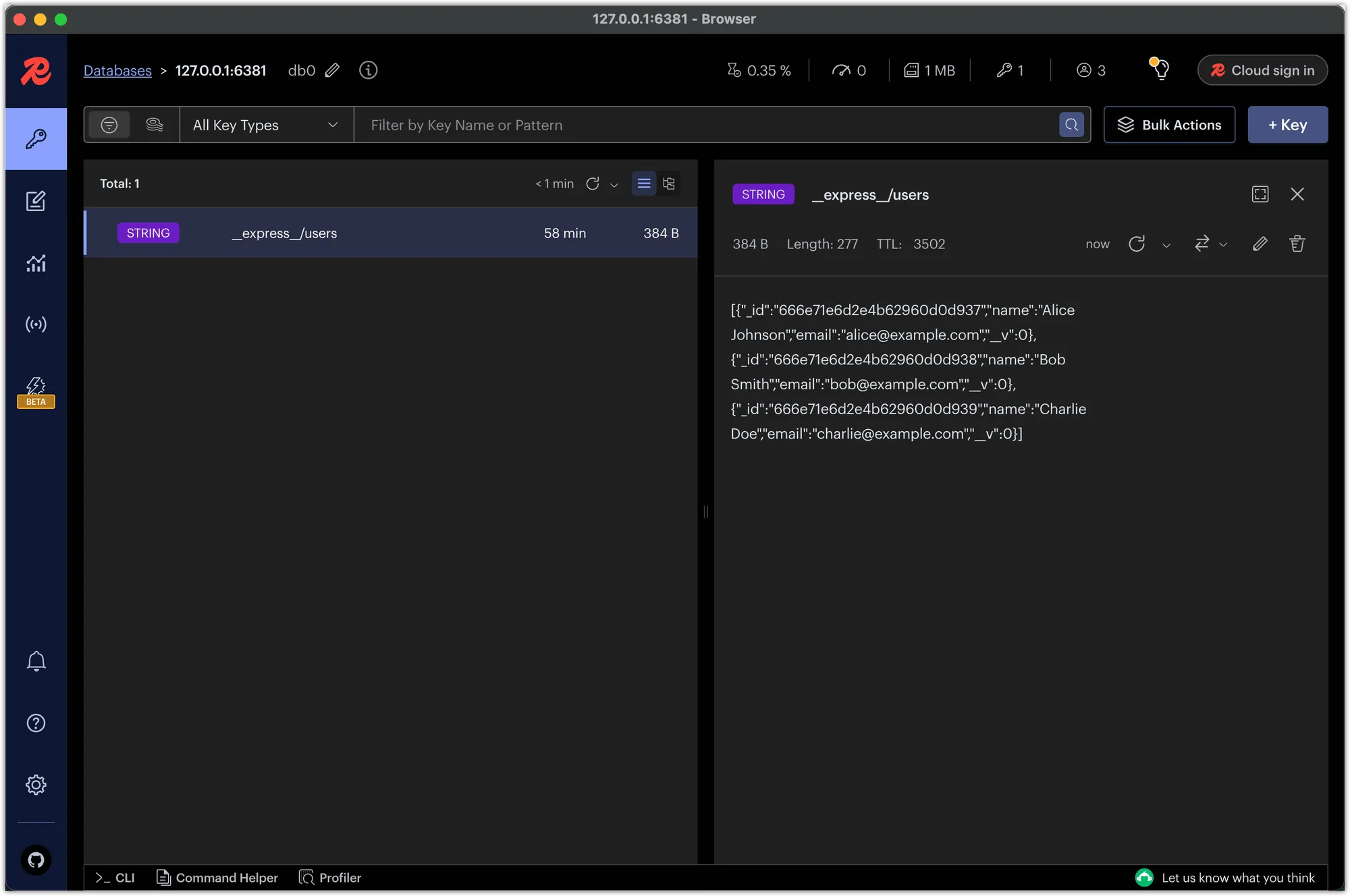The height and width of the screenshot is (896, 1350).
Task: Click the 127.0.0.1:6381 breadcrumb name
Action: coord(221,70)
